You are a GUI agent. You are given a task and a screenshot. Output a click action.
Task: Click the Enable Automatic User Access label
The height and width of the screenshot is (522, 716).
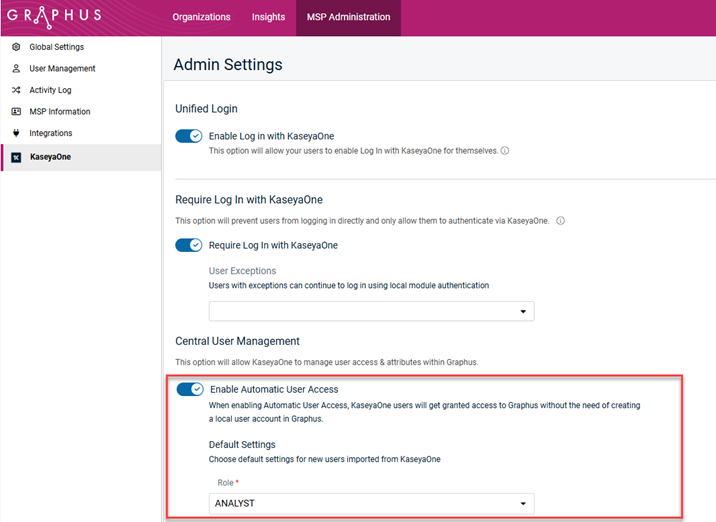[274, 389]
